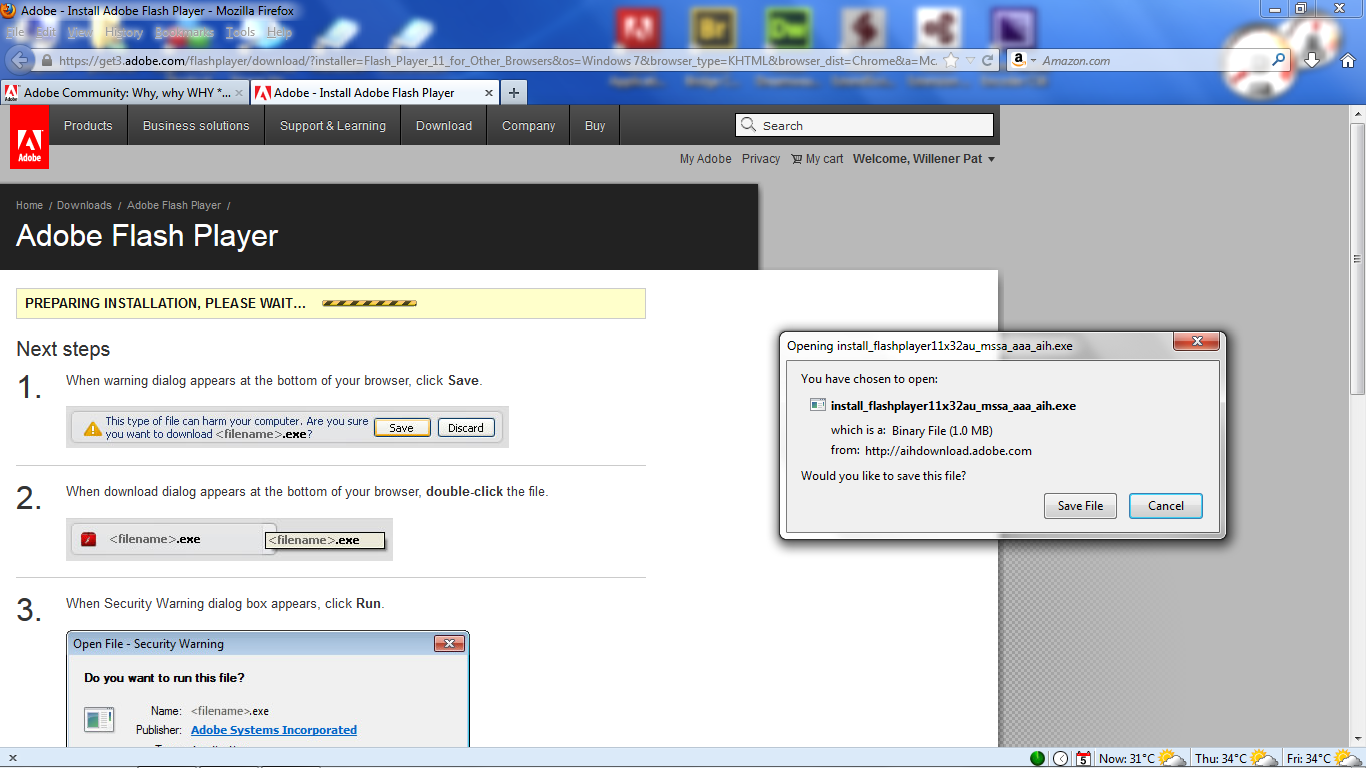This screenshot has width=1366, height=768.
Task: Click the Now: 31°C weather reading
Action: tap(1142, 759)
